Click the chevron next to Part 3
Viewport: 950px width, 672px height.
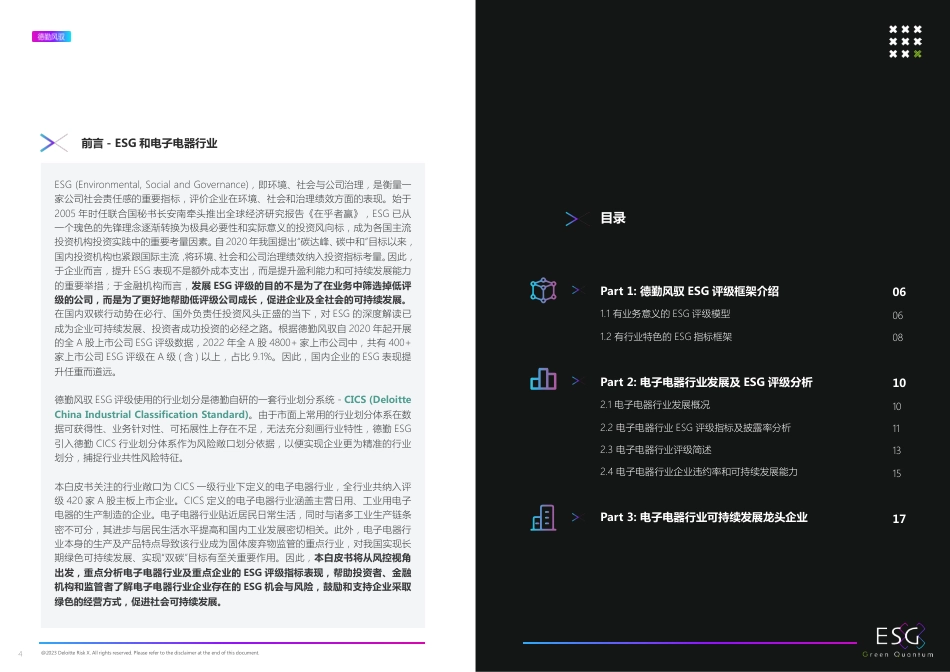coord(576,517)
